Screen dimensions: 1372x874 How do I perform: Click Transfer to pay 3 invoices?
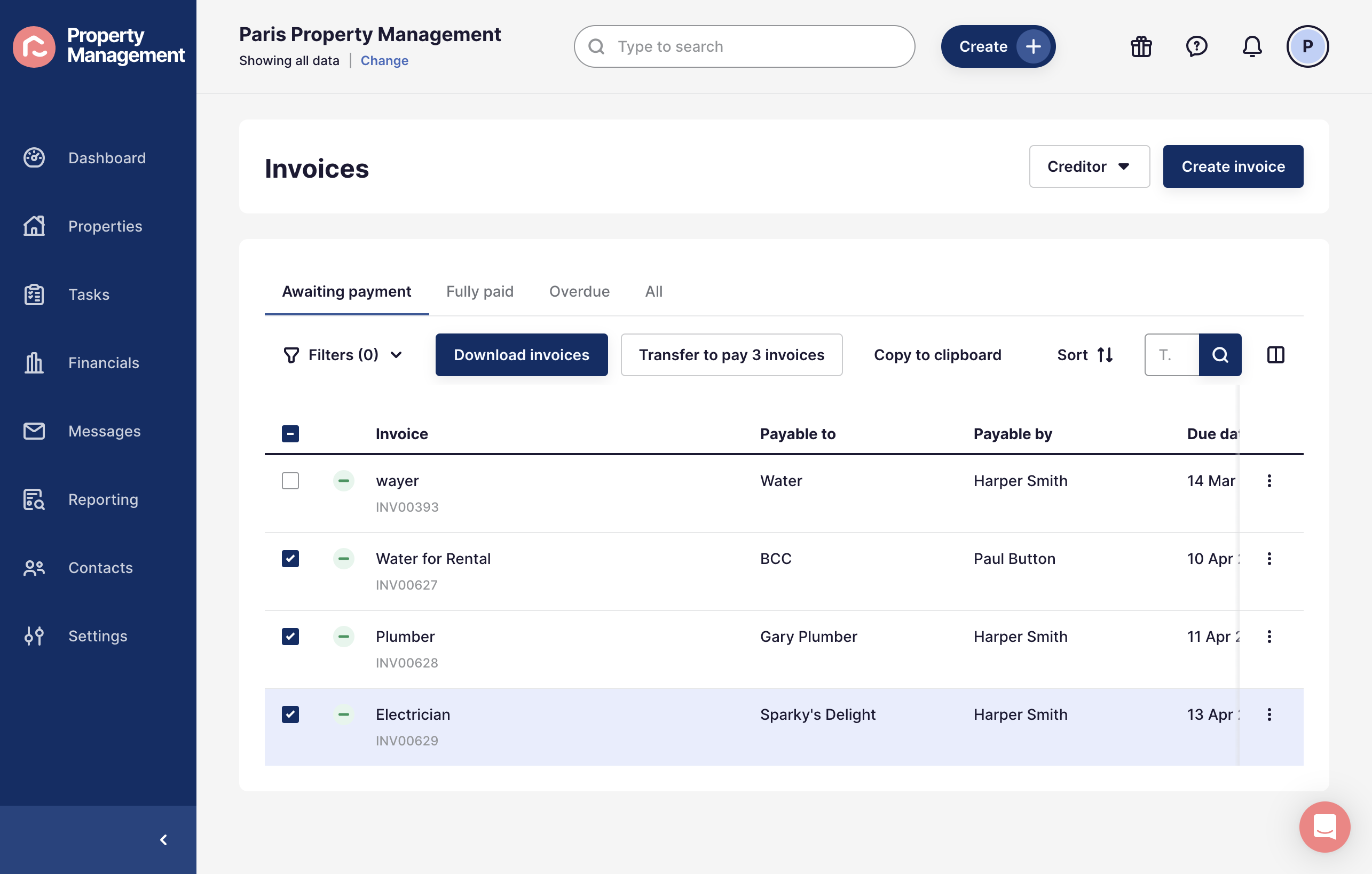[731, 355]
